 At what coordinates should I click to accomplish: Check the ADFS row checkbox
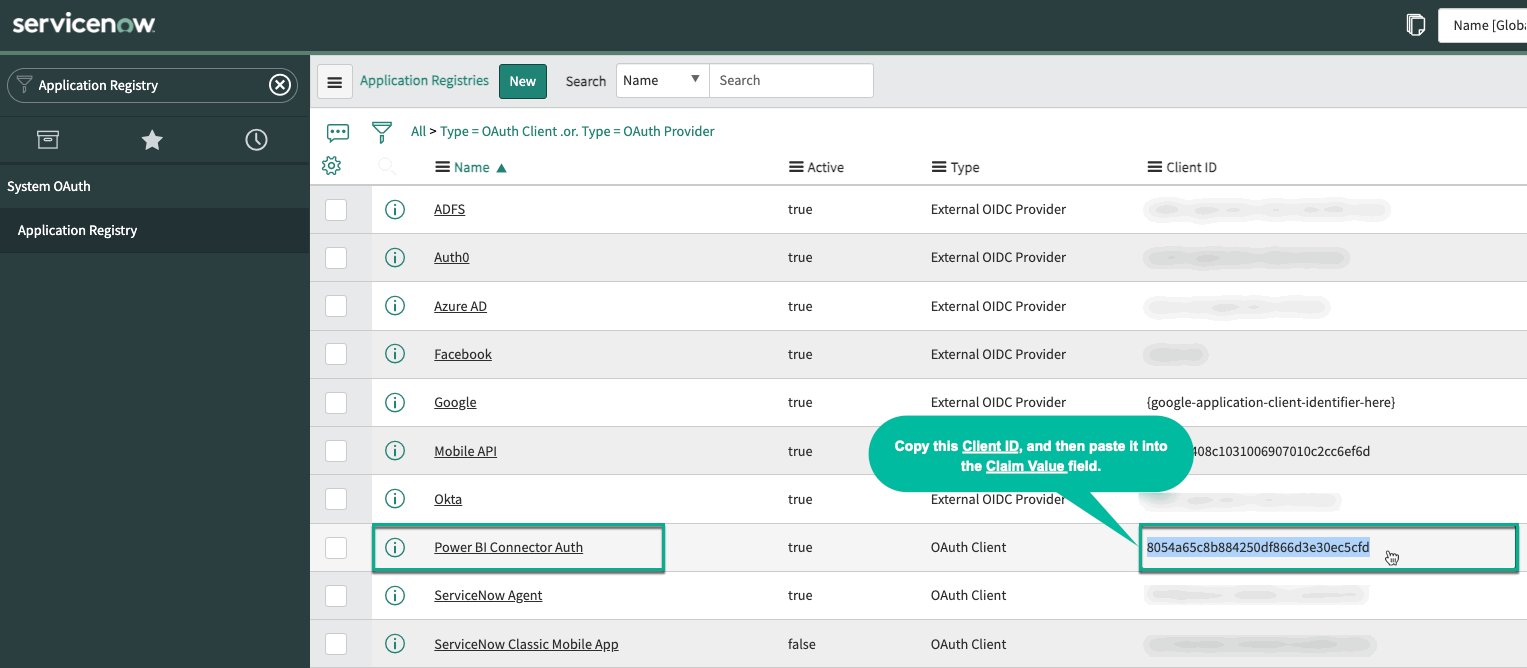336,210
